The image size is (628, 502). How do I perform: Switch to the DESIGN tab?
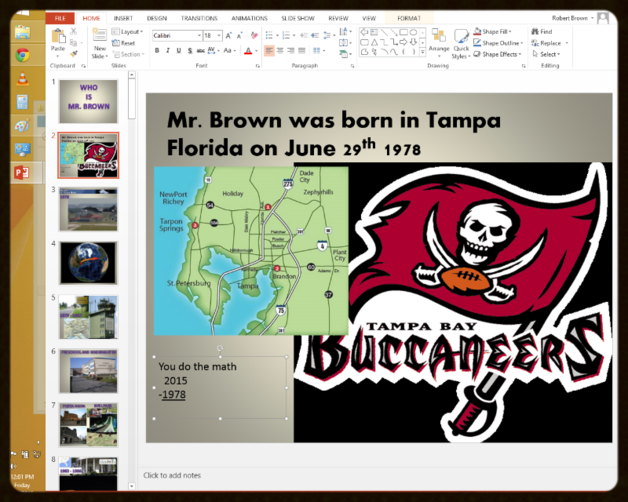(157, 18)
